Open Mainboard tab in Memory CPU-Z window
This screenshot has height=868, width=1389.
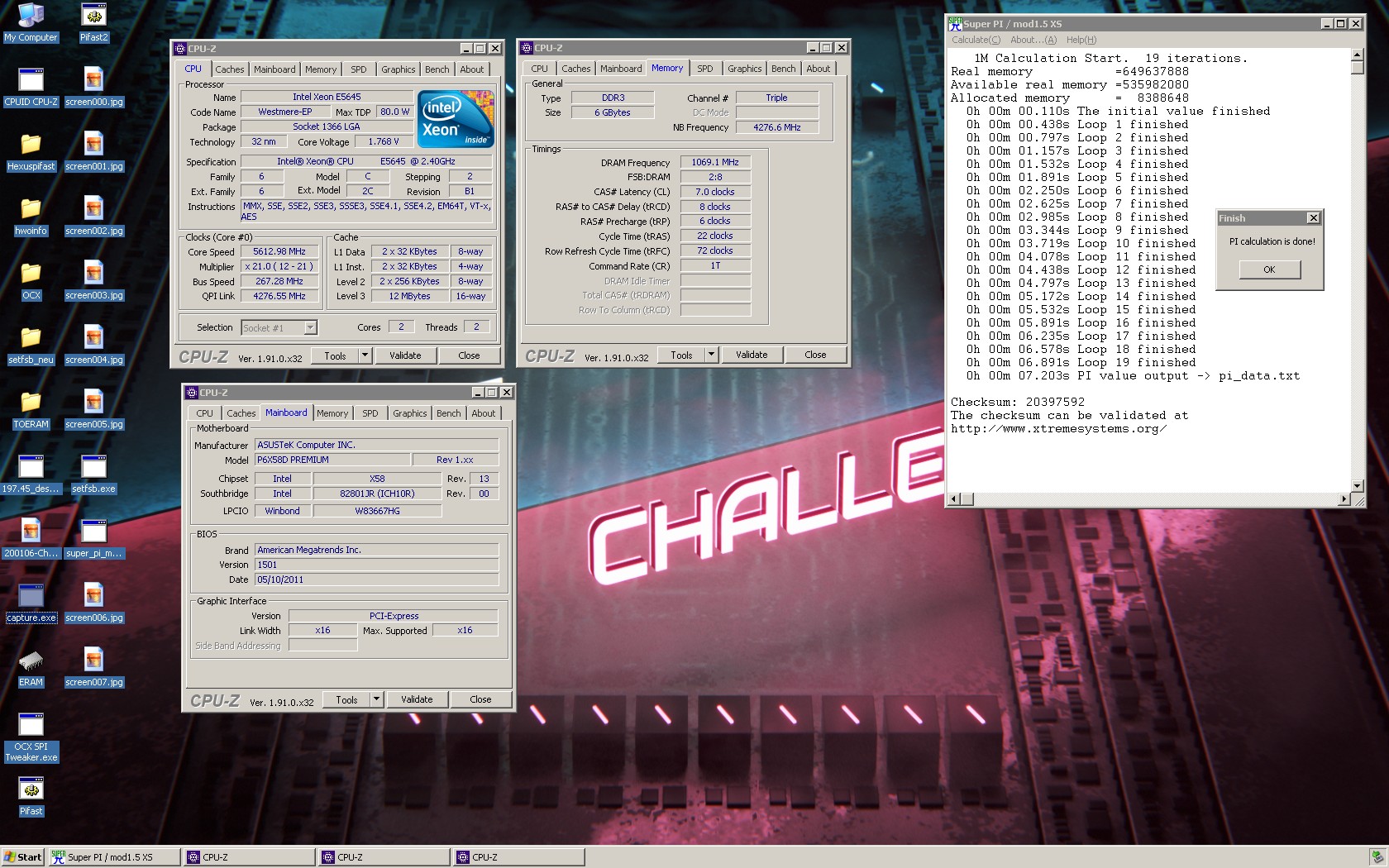(x=621, y=69)
